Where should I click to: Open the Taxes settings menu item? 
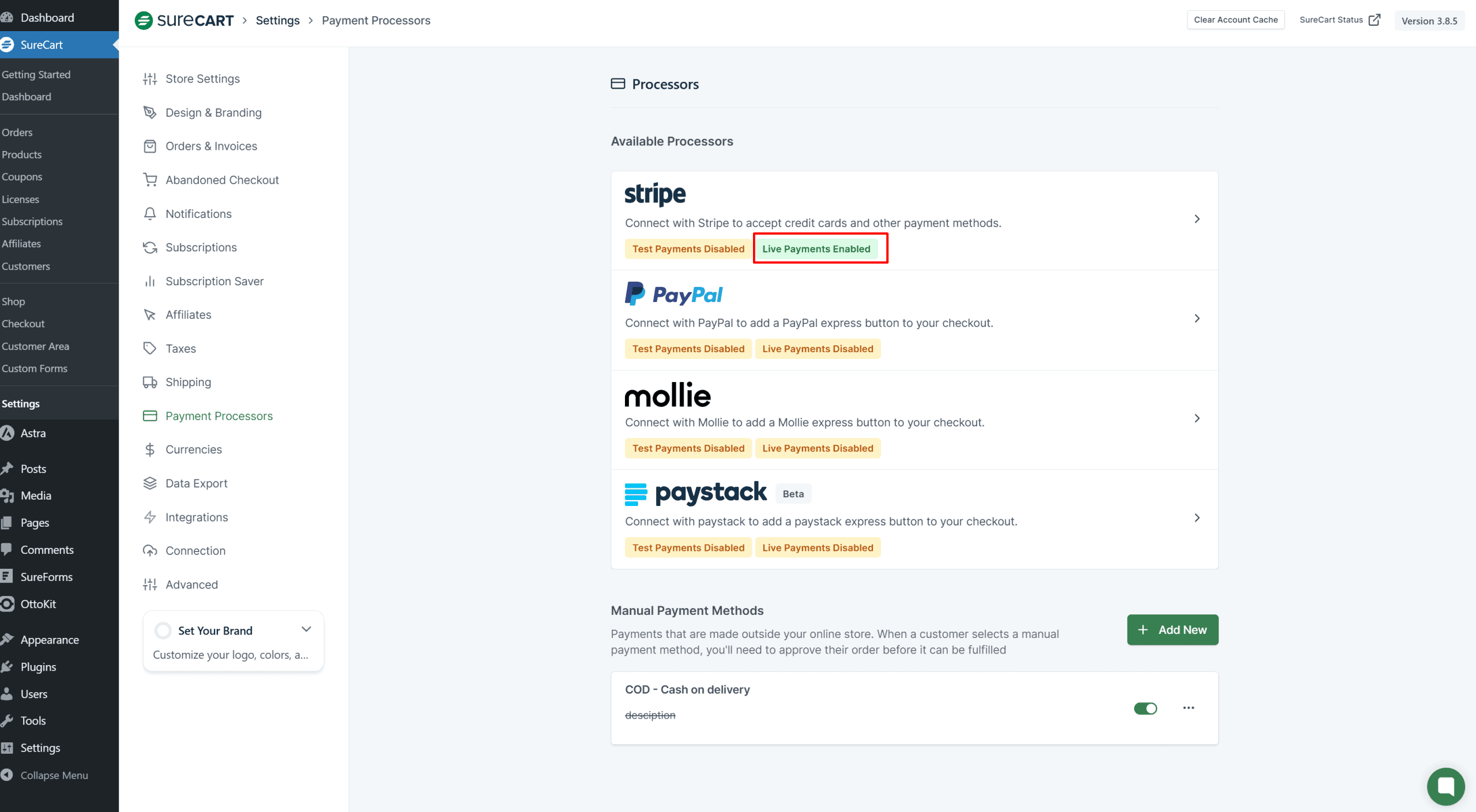[180, 349]
